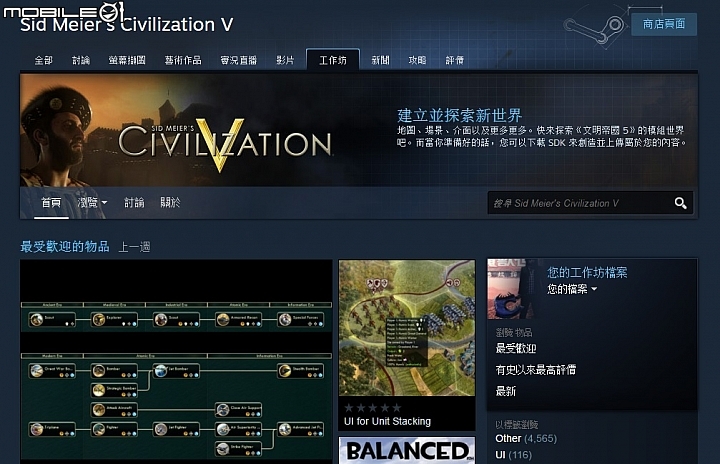
Task: Click the Civilization V banner logo
Action: (x=225, y=144)
